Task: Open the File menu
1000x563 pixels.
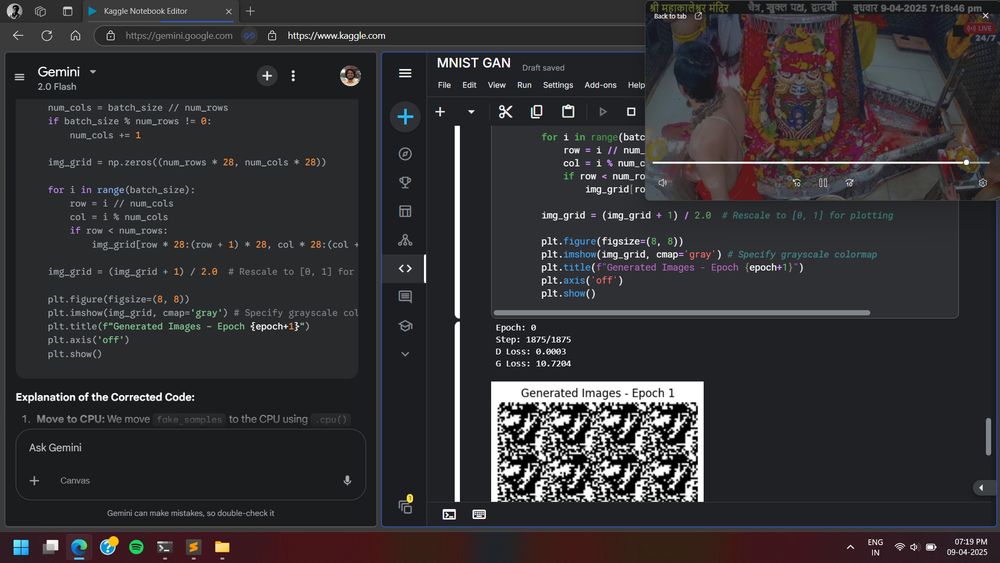Action: [444, 85]
